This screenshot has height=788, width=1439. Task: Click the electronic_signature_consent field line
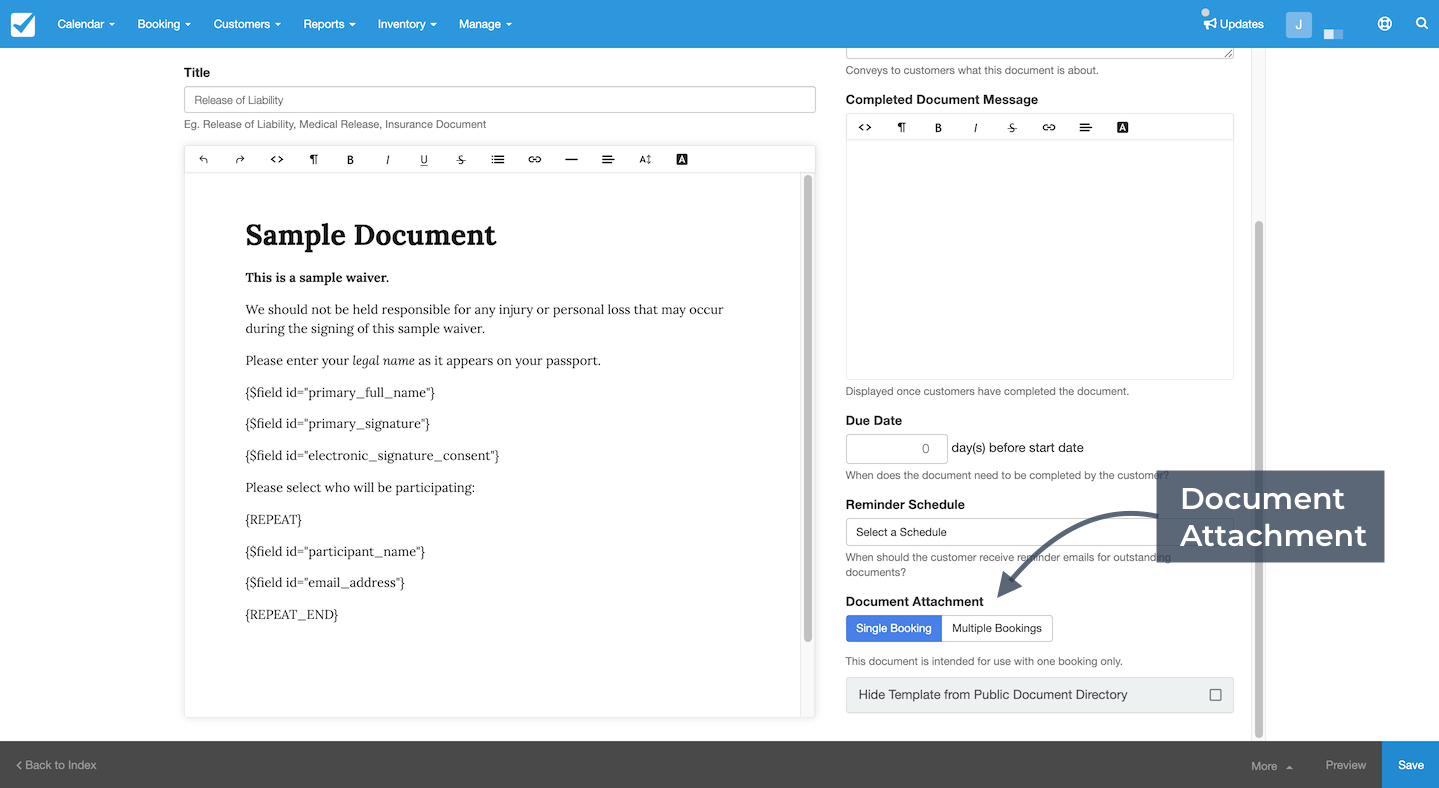372,456
